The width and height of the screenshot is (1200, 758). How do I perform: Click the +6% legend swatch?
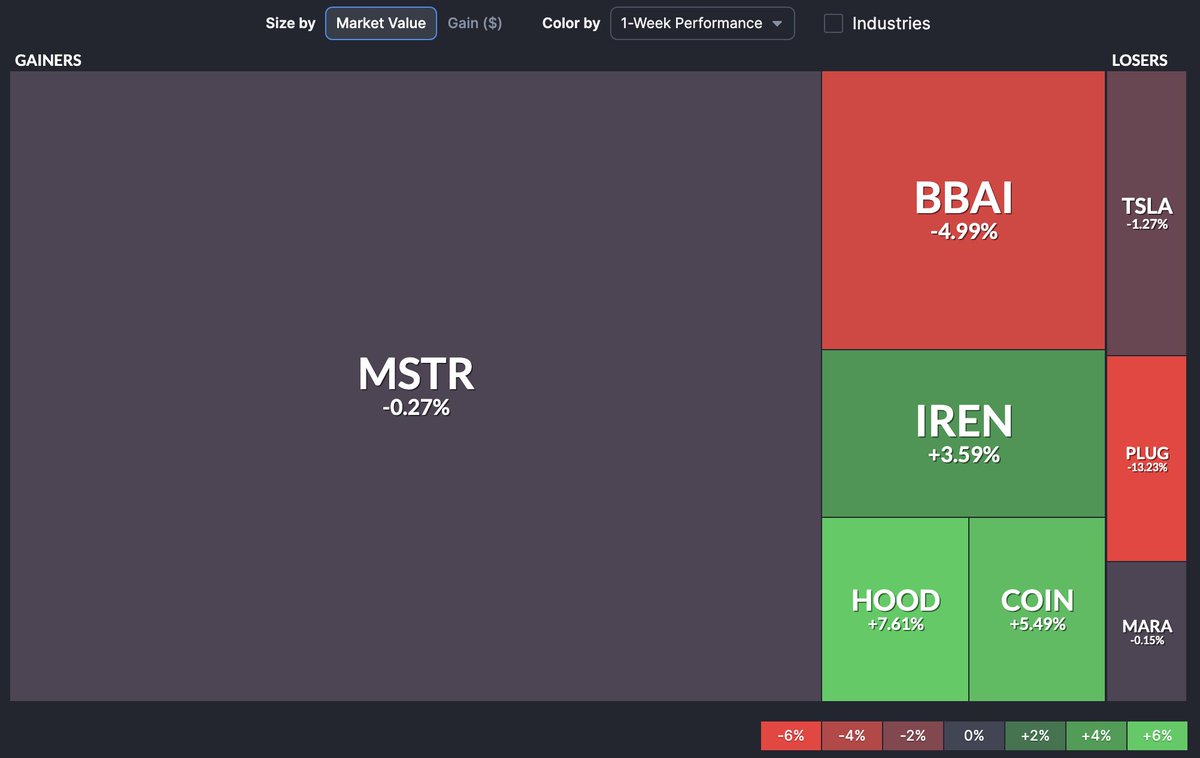[x=1157, y=736]
